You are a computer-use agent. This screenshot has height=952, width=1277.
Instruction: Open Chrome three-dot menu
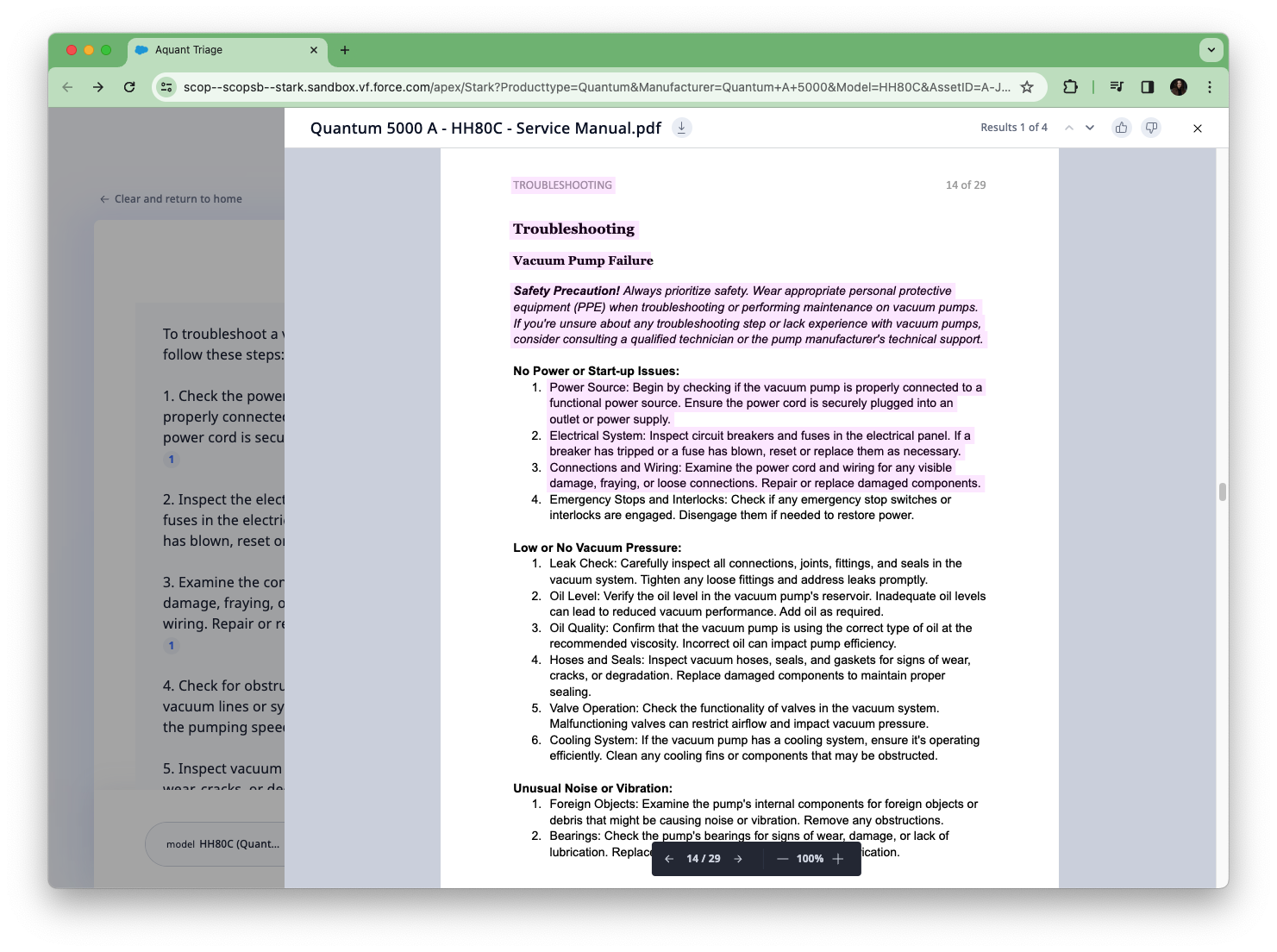pyautogui.click(x=1210, y=87)
